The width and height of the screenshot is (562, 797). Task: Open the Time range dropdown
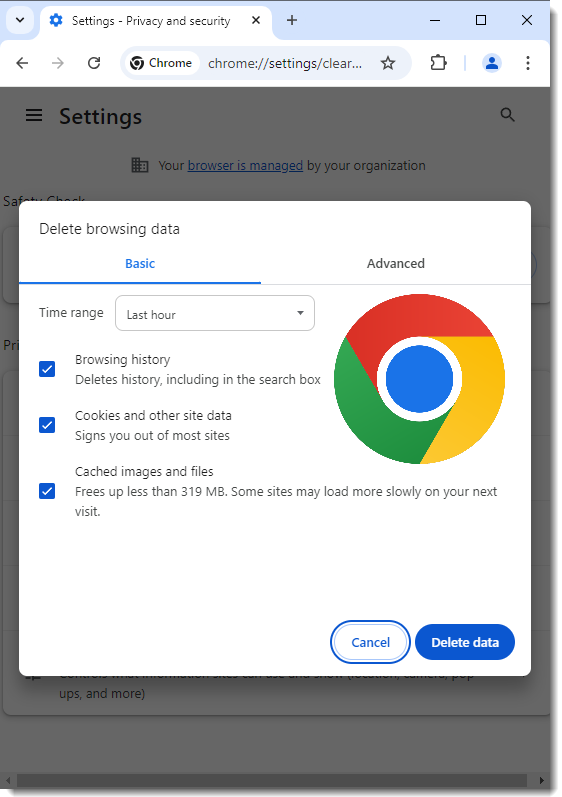tap(215, 314)
